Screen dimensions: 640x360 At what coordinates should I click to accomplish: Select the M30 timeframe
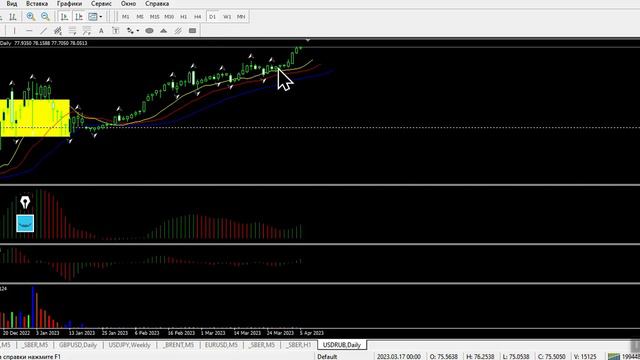pos(169,17)
